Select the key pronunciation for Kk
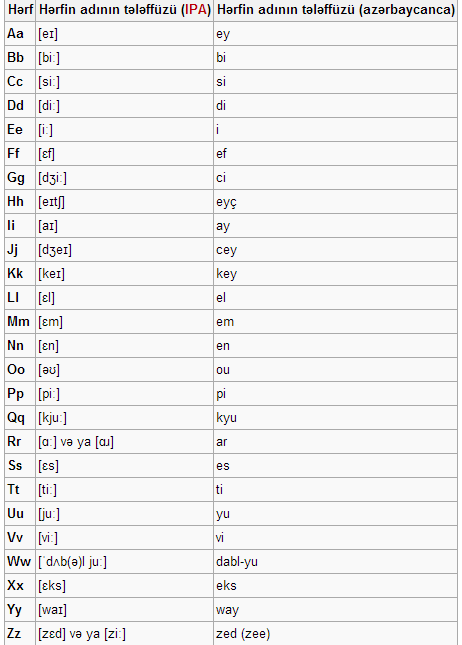462x645 pixels. [x=336, y=274]
